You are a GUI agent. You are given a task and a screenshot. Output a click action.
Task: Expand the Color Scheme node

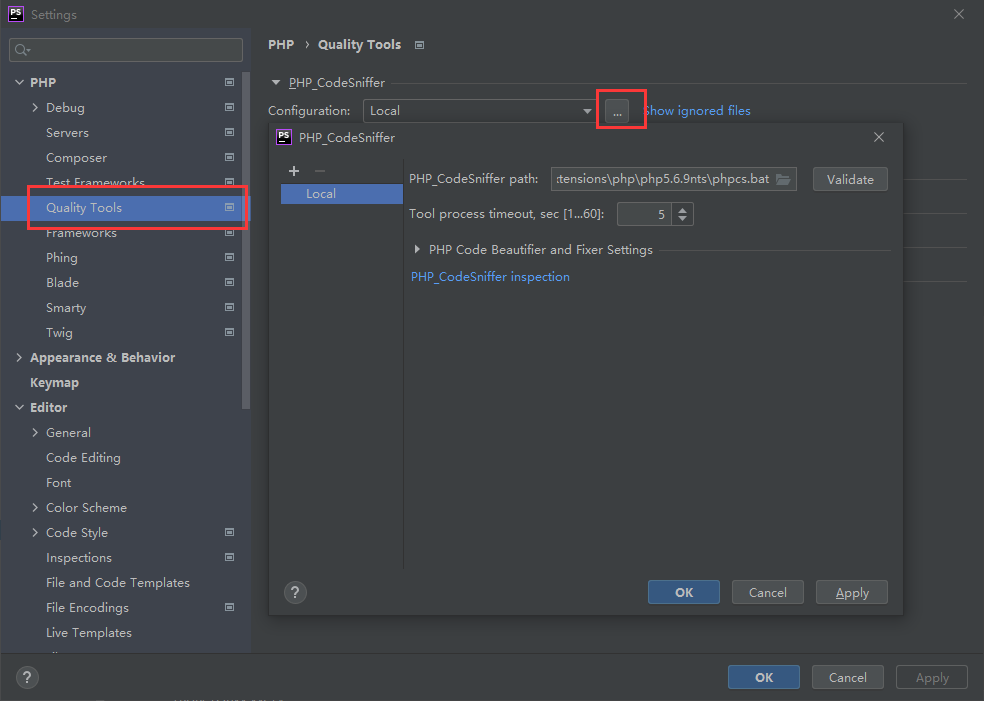tap(35, 507)
